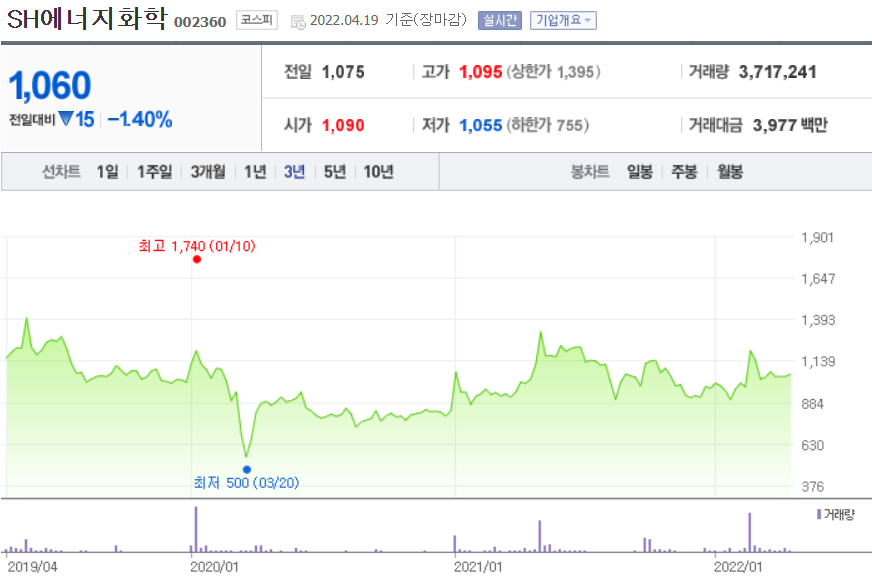Click the 상한가 1,395 text
Screen dimensions: 872x585
[553, 72]
